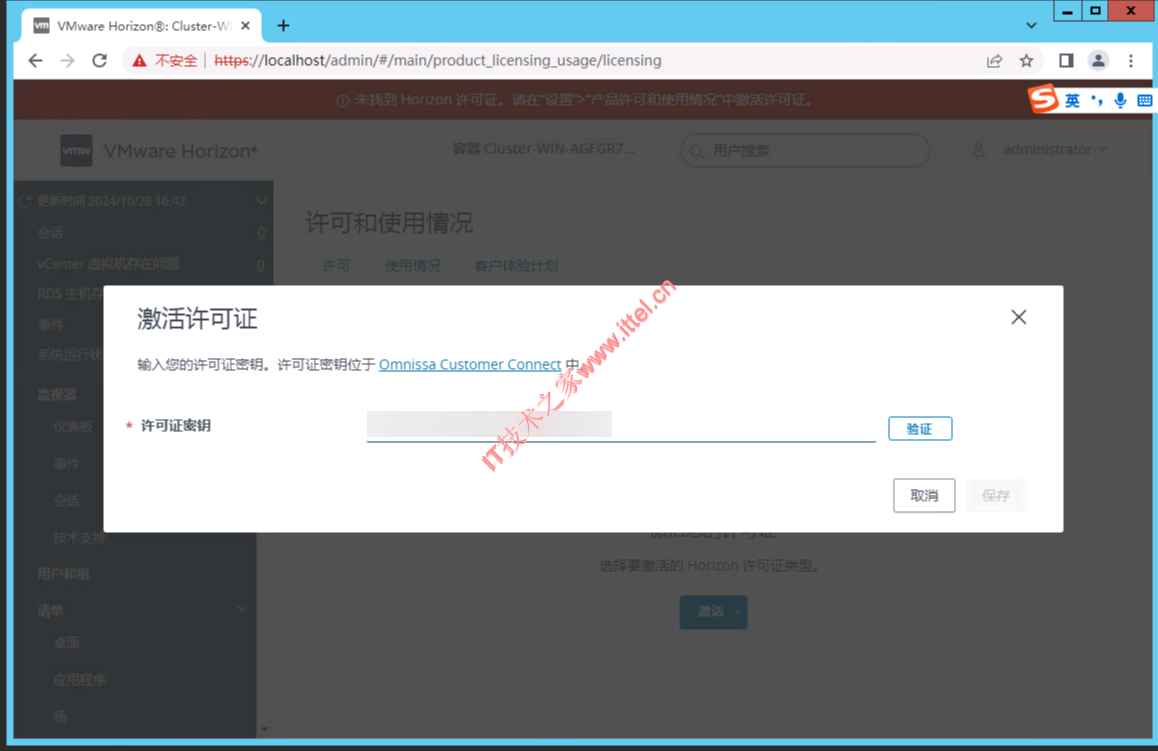
Task: Collapse the 更新时间 status section chevron
Action: click(261, 202)
